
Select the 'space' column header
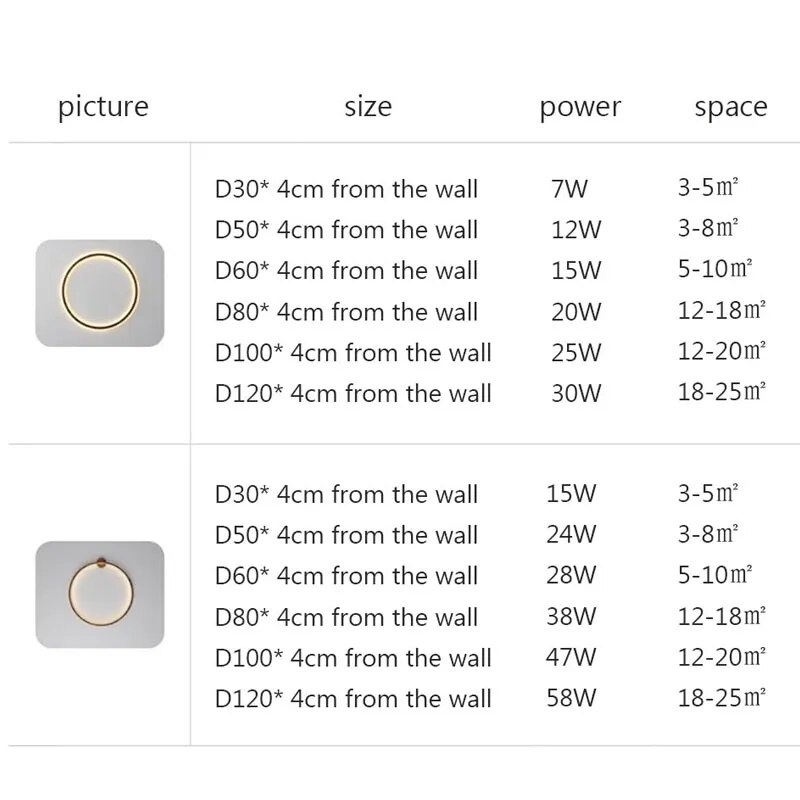[731, 108]
